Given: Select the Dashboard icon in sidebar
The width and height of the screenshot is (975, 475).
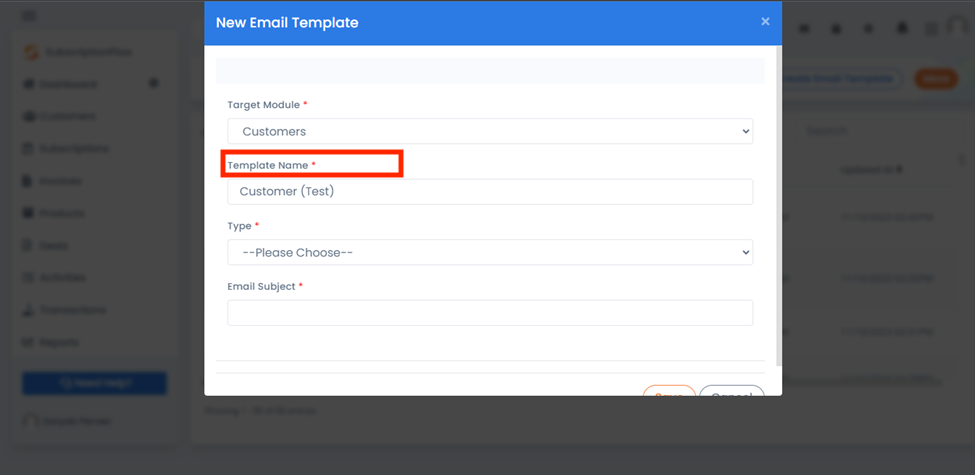Looking at the screenshot, I should point(28,84).
